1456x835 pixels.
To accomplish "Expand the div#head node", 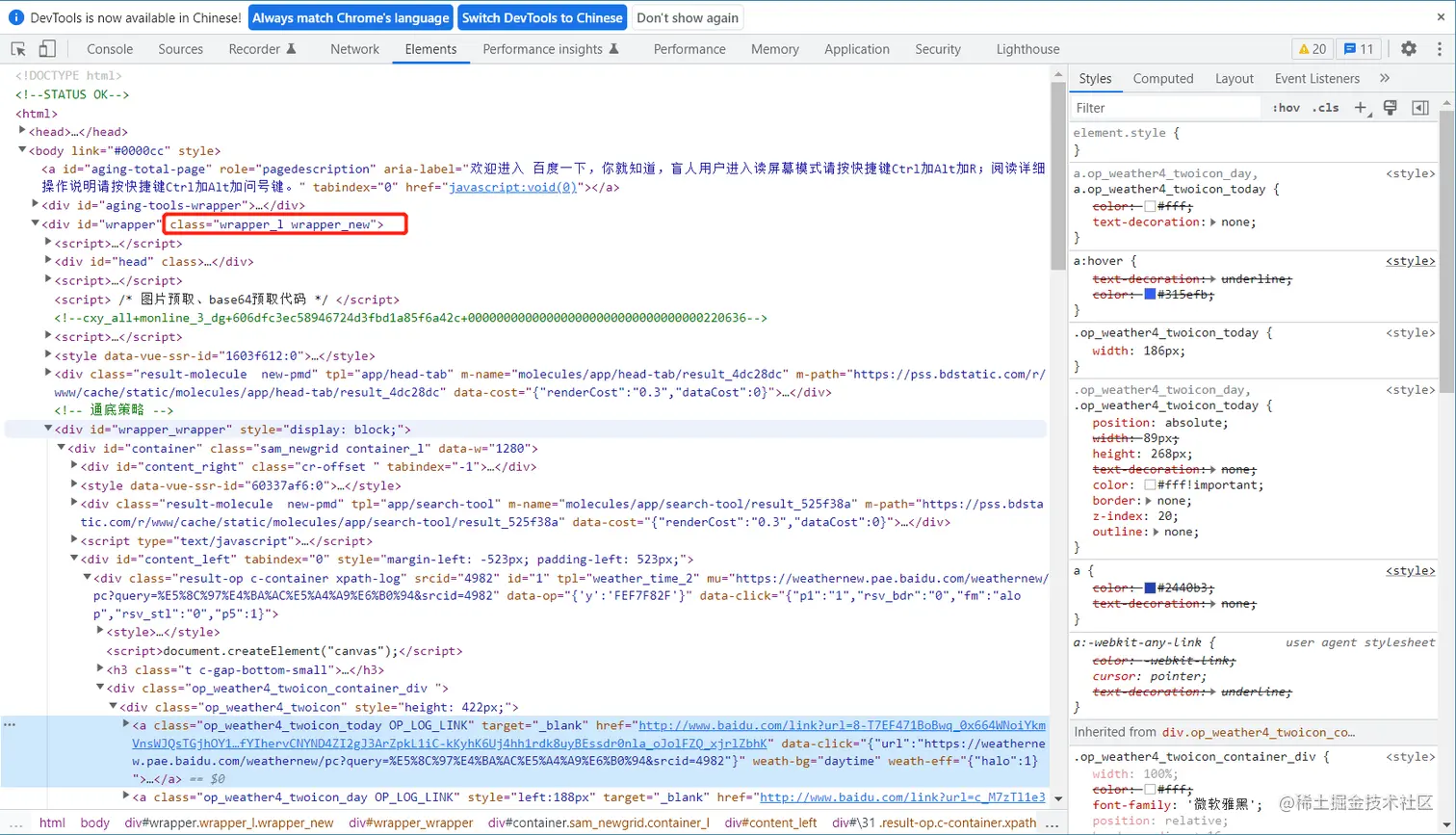I will 49,261.
